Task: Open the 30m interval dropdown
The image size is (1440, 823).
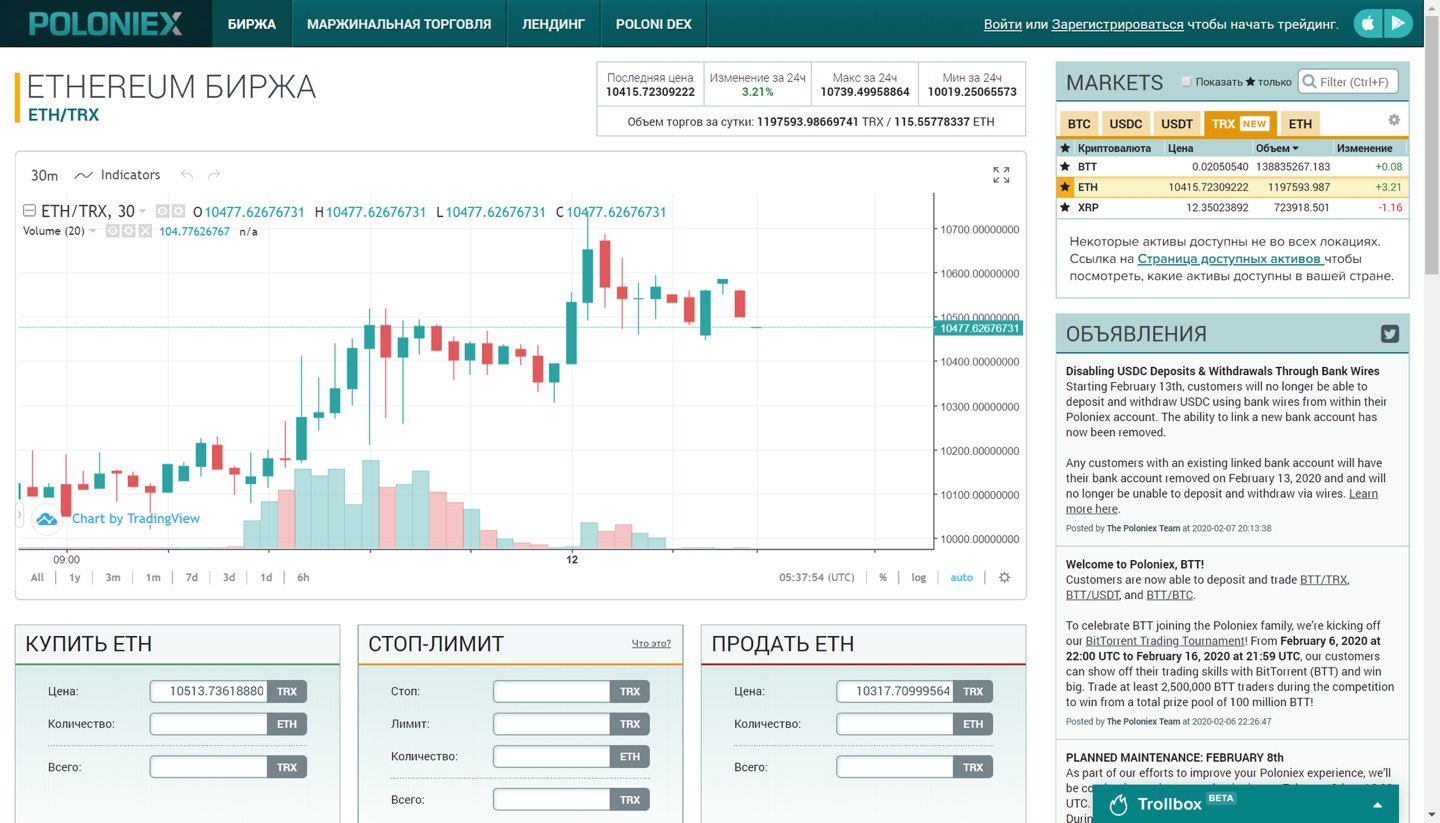Action: [x=44, y=175]
